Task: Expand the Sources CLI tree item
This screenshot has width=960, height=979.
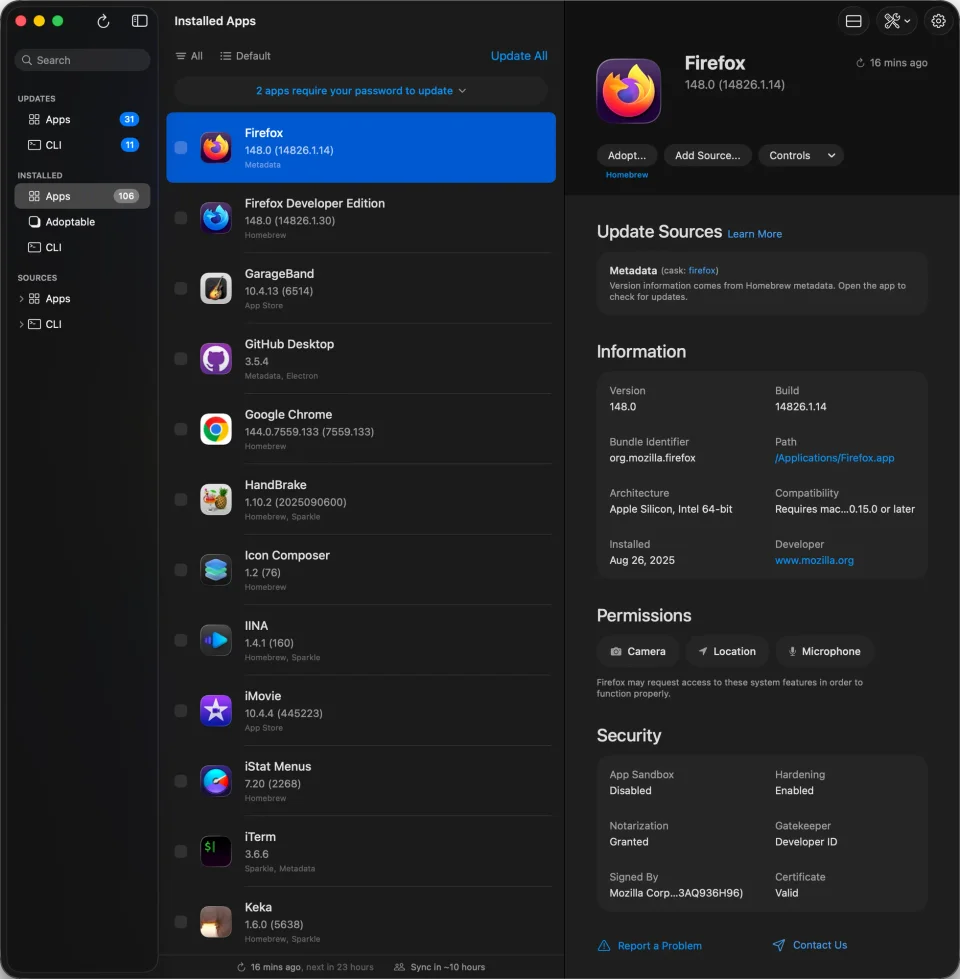Action: [x=21, y=324]
